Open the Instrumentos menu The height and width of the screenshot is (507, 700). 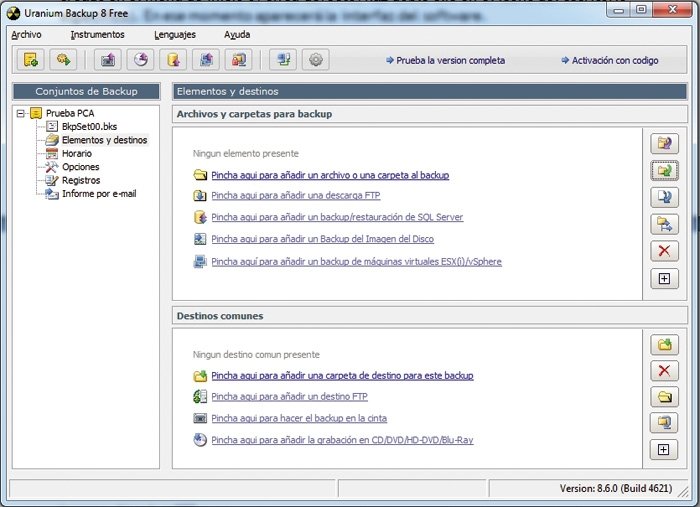tap(97, 35)
